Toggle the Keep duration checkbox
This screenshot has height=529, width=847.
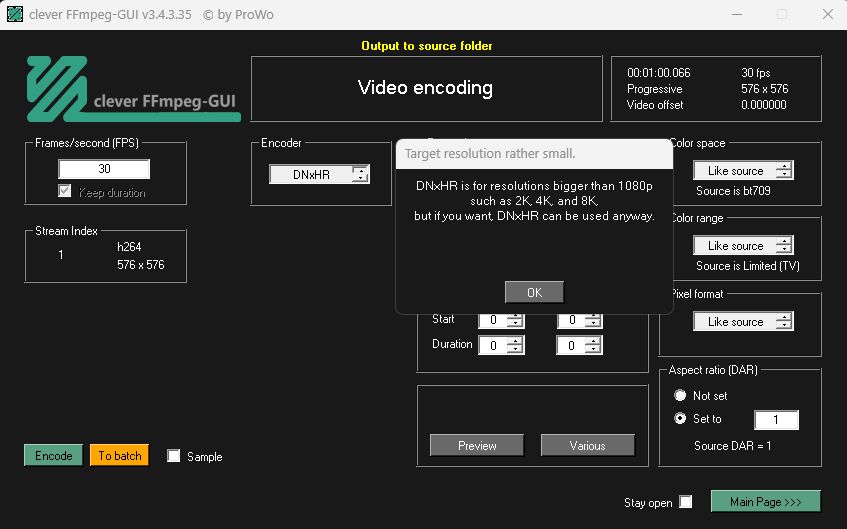[x=64, y=191]
